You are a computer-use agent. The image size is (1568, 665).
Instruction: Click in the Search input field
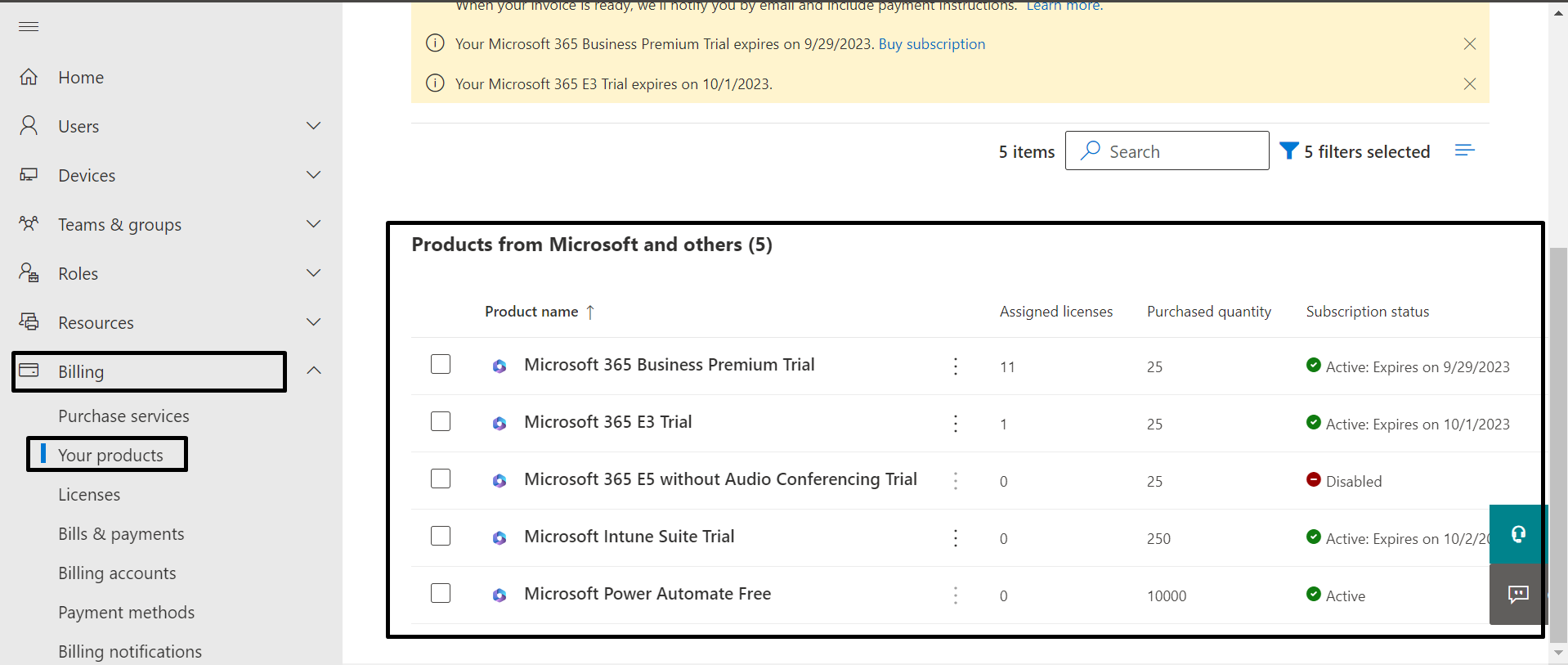(1167, 151)
